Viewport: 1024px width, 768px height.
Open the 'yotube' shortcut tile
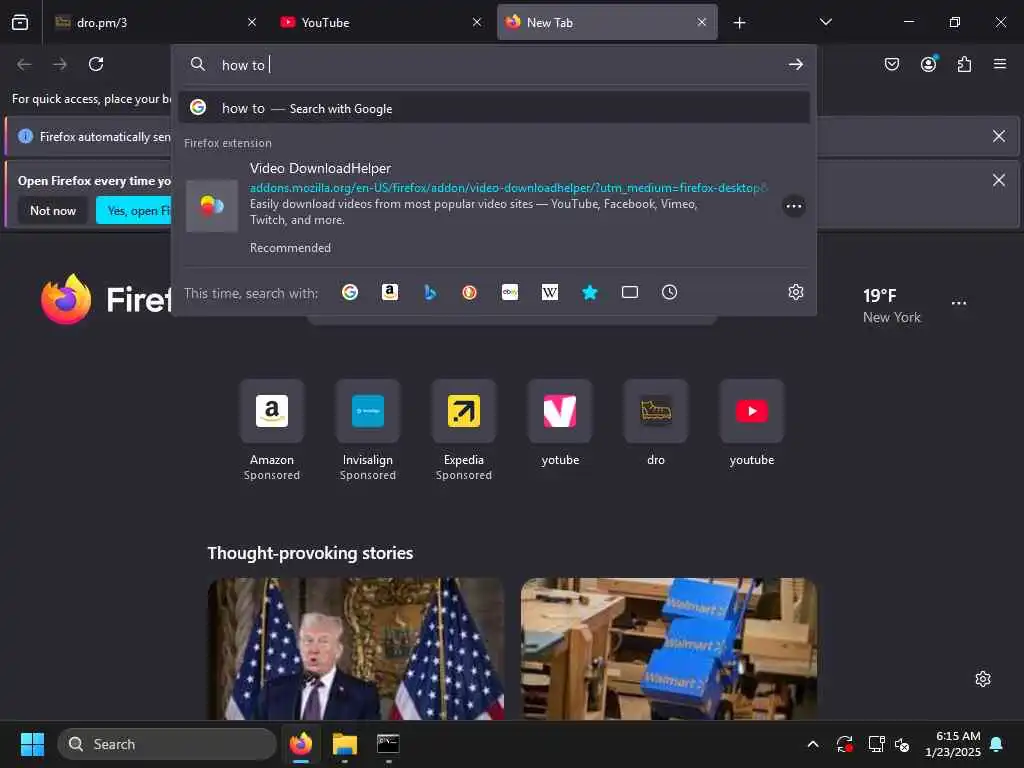point(560,424)
